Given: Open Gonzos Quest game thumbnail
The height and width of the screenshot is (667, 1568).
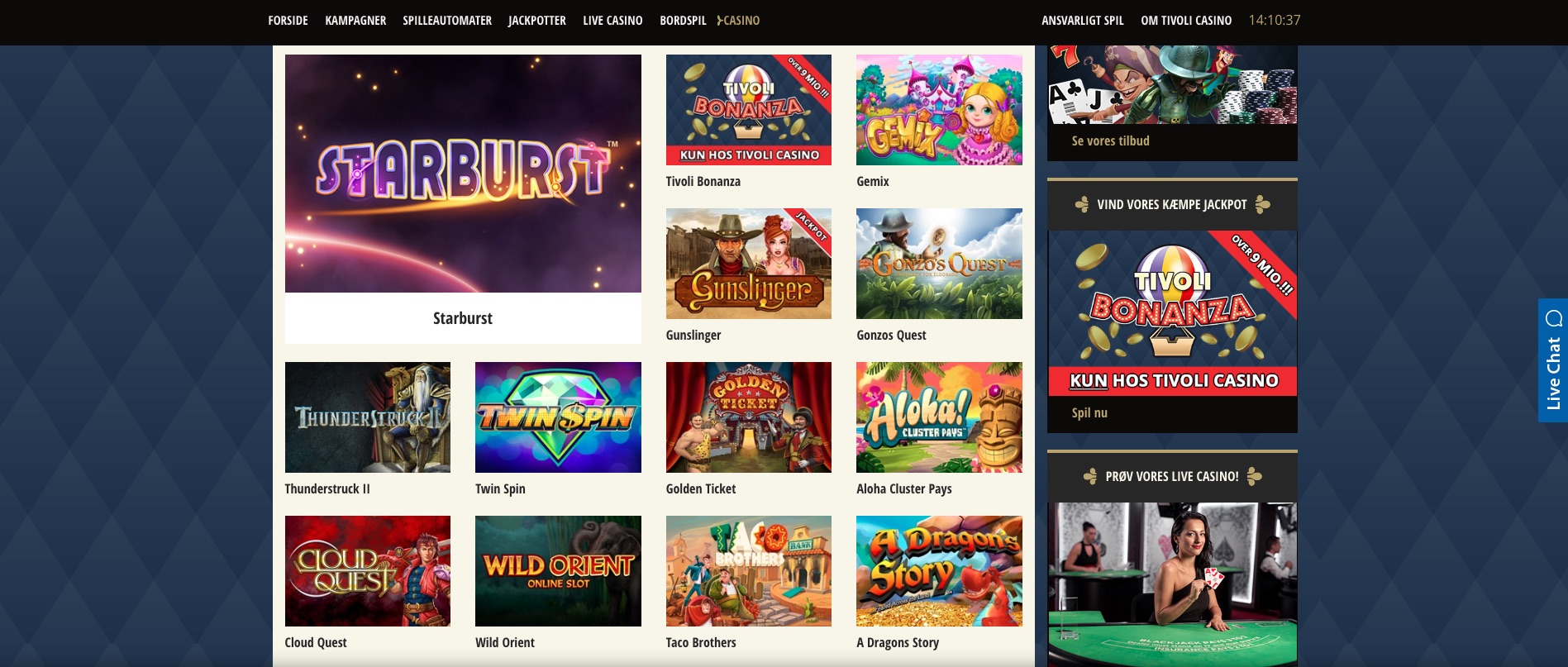Looking at the screenshot, I should pyautogui.click(x=939, y=264).
